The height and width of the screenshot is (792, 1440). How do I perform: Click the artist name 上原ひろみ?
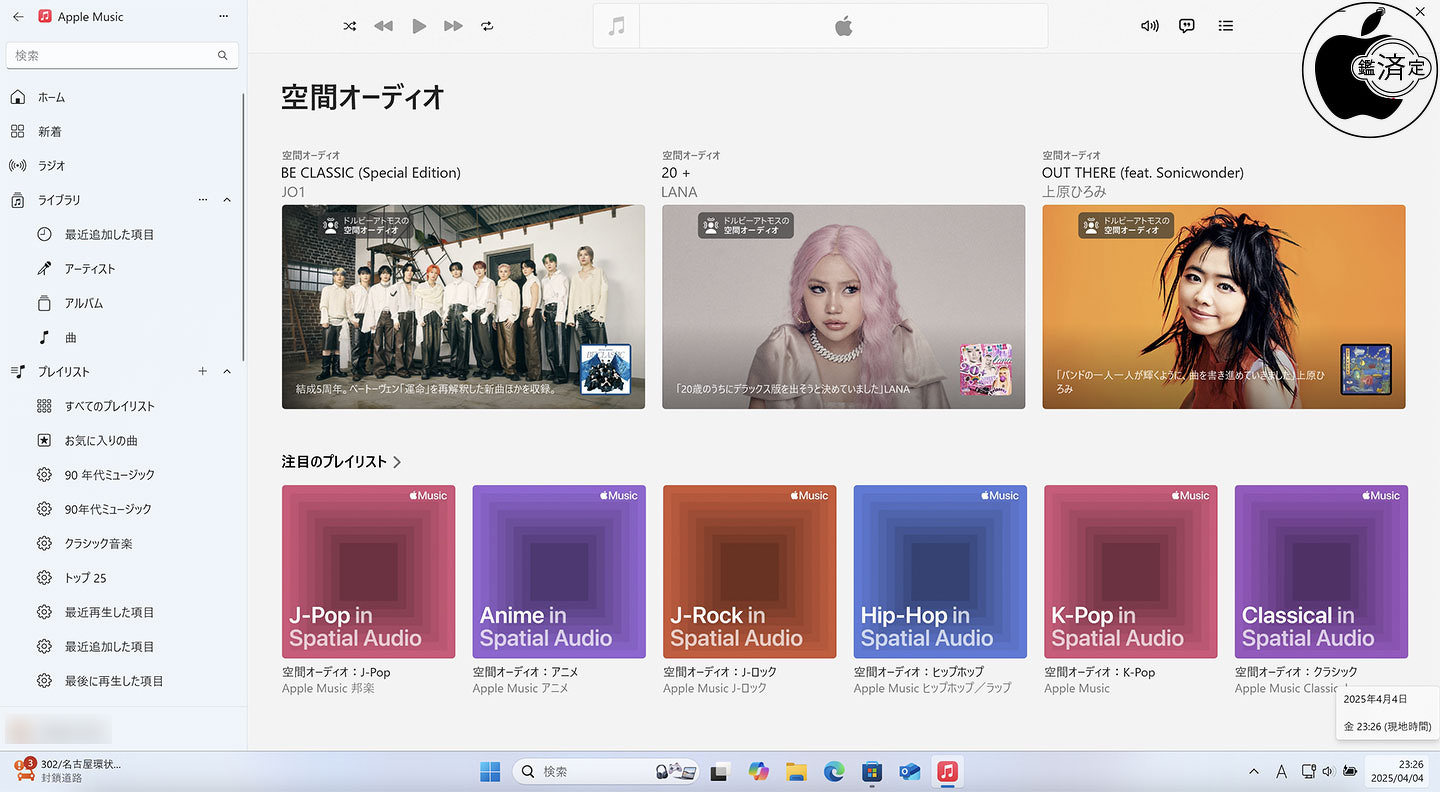tap(1075, 192)
